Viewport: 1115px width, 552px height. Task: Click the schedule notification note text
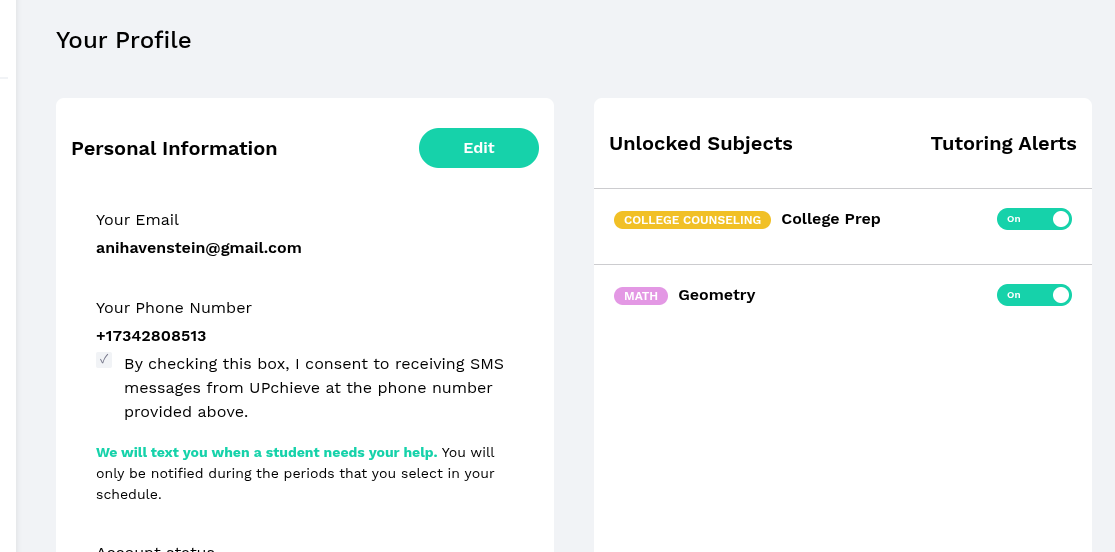coord(295,474)
